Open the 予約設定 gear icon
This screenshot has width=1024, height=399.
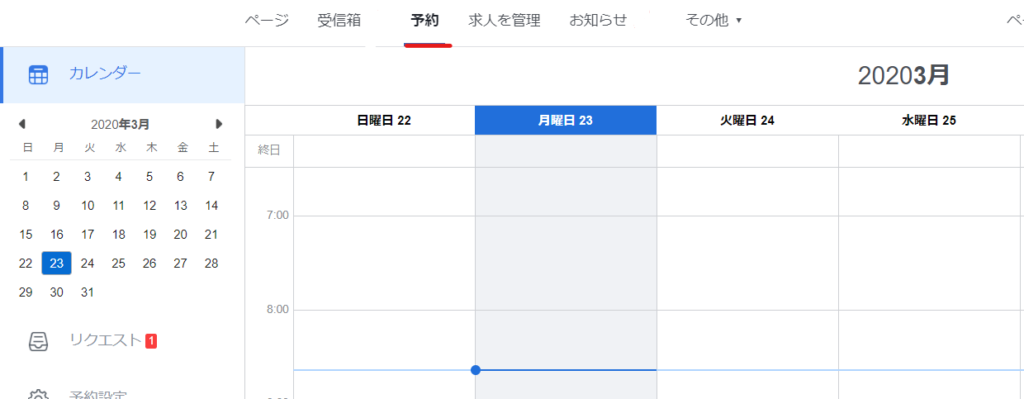click(38, 395)
